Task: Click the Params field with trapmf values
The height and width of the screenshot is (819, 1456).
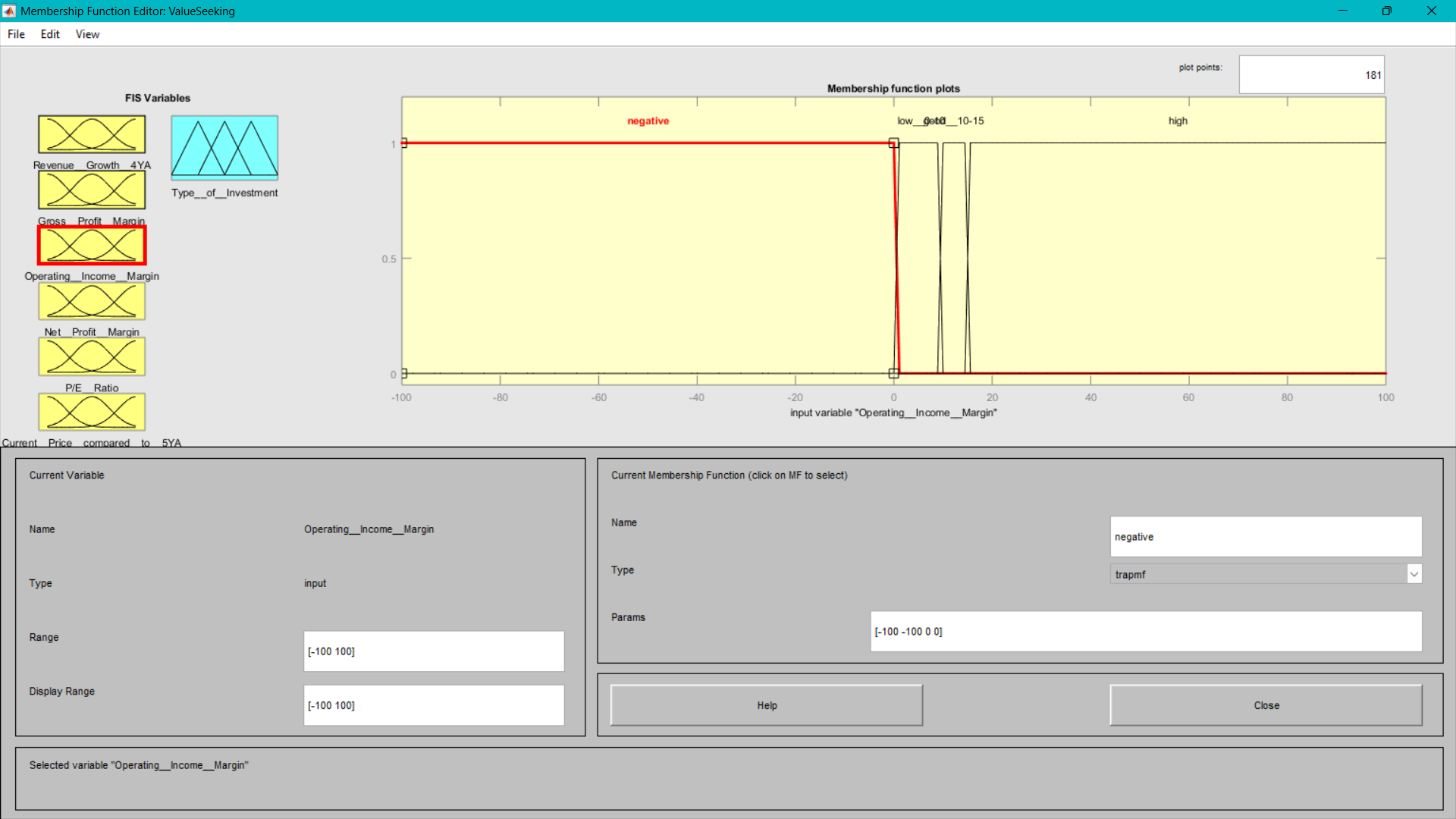Action: coord(1145,631)
